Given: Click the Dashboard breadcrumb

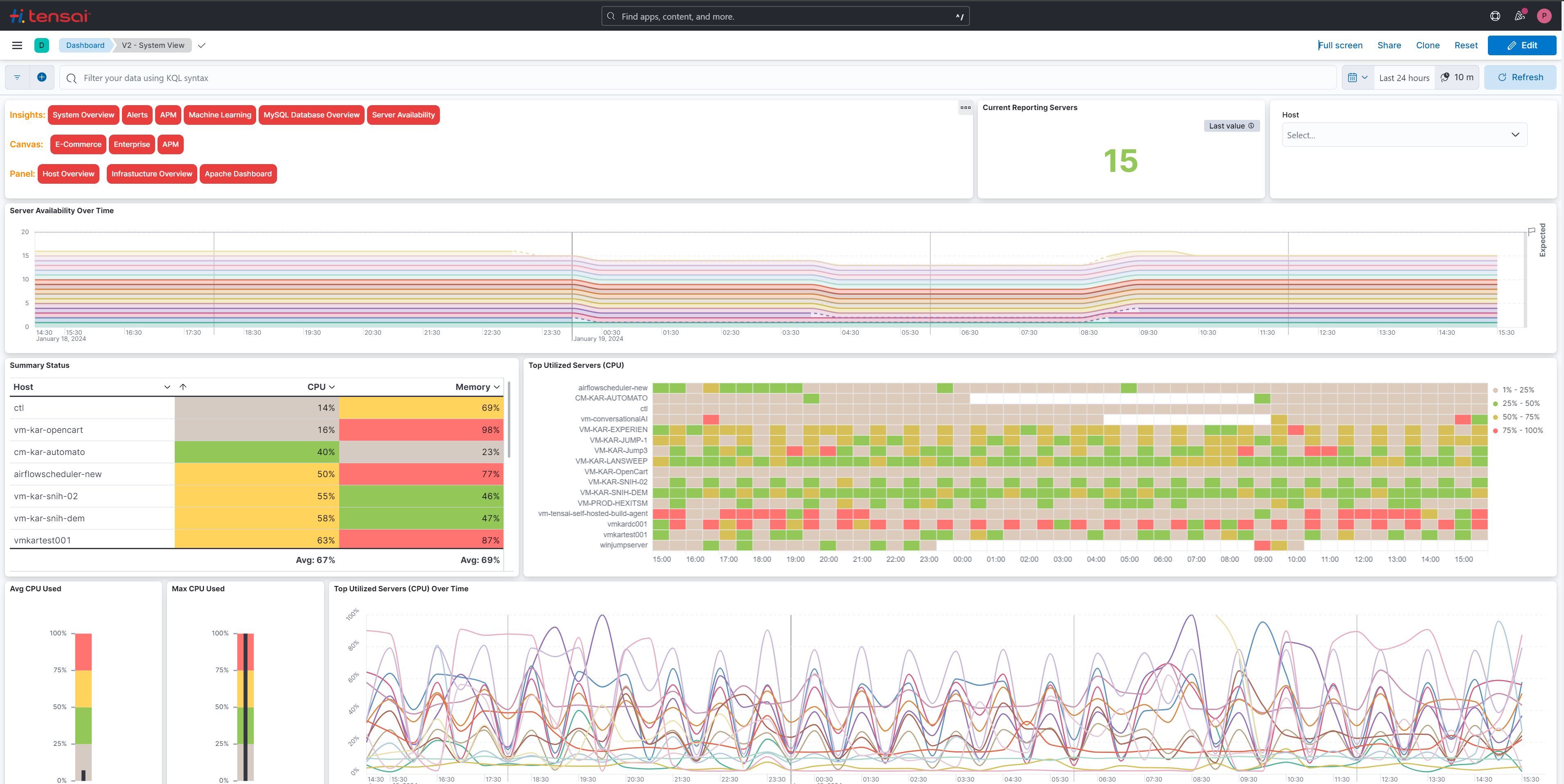Looking at the screenshot, I should 85,45.
